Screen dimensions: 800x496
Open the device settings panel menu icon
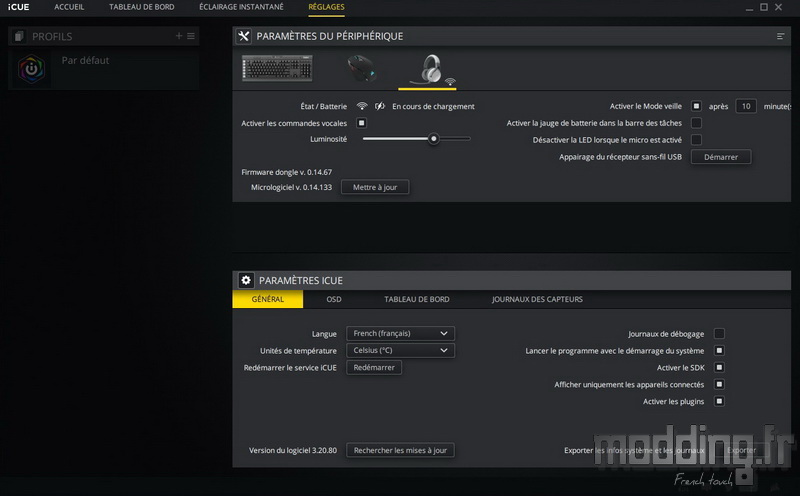[x=780, y=36]
